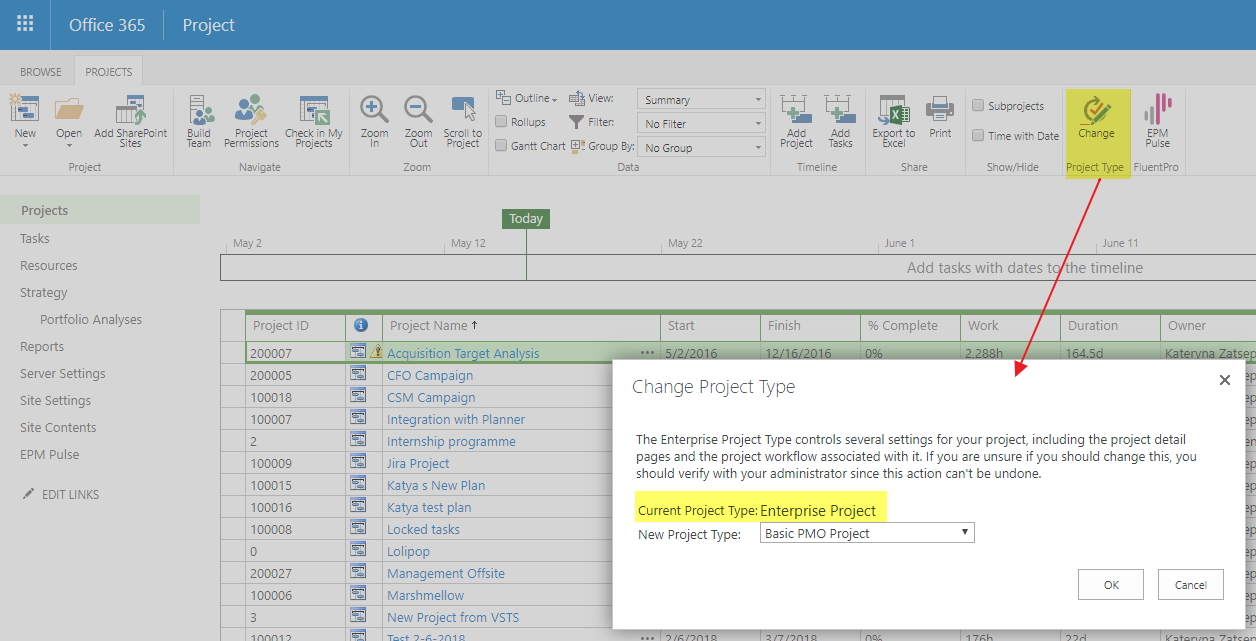Open the New Project Type dropdown

(867, 533)
